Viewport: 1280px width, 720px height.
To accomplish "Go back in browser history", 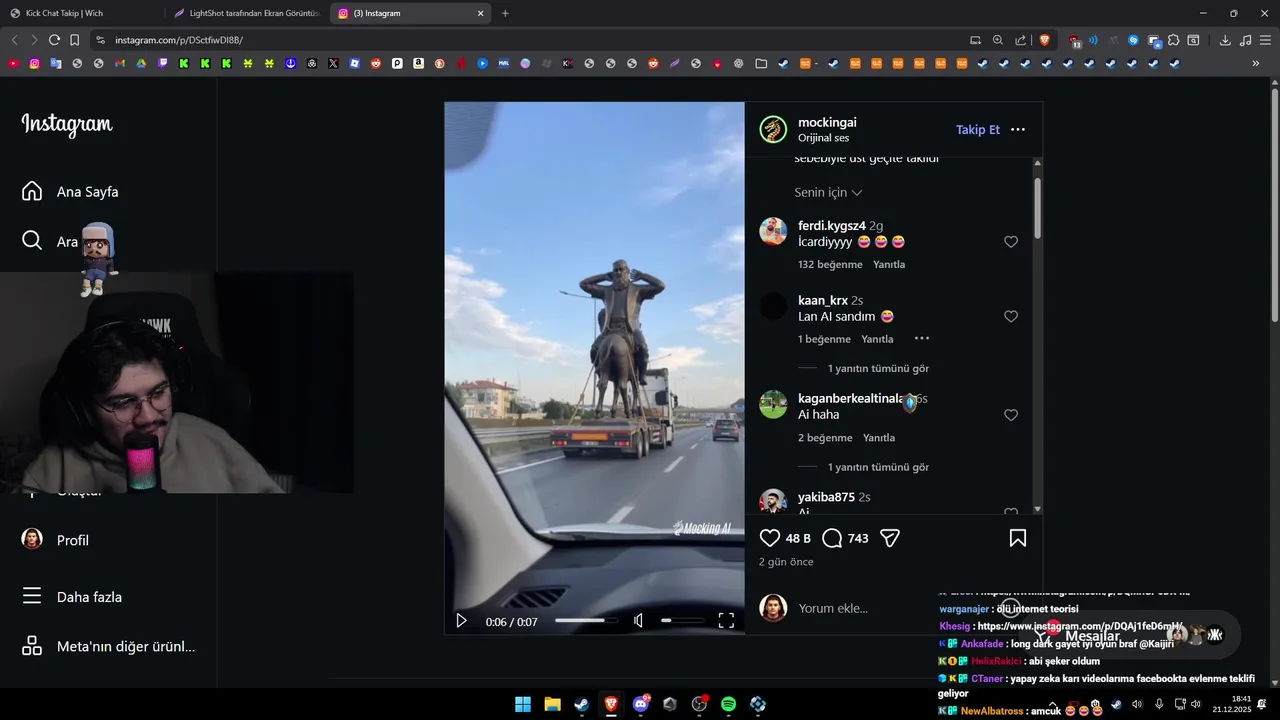I will [14, 40].
